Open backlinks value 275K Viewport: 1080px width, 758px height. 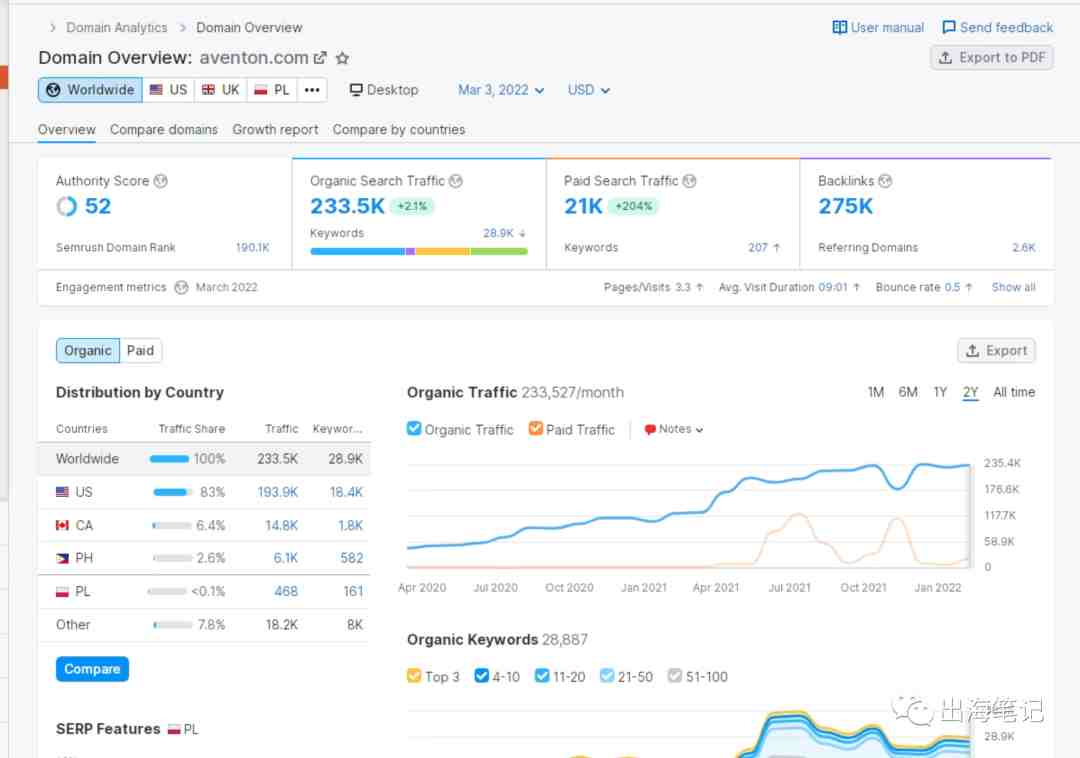pos(846,206)
